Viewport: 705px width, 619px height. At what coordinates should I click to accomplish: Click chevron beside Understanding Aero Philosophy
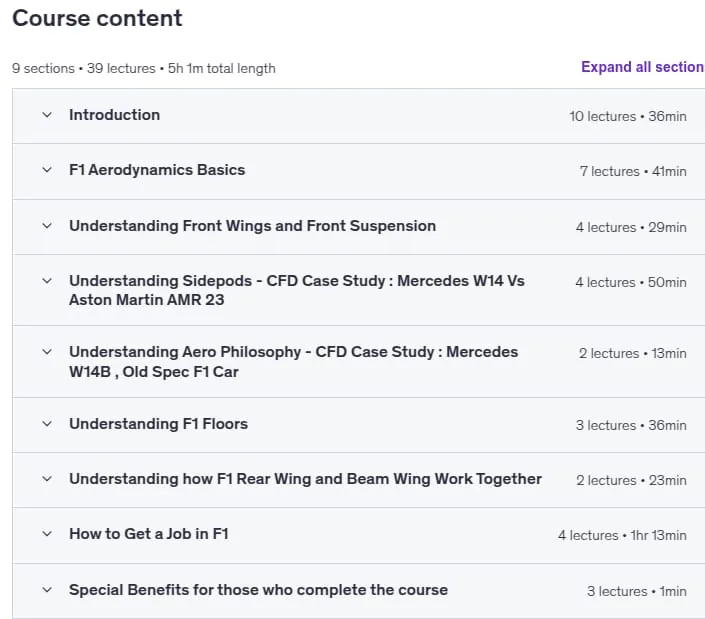tap(47, 352)
